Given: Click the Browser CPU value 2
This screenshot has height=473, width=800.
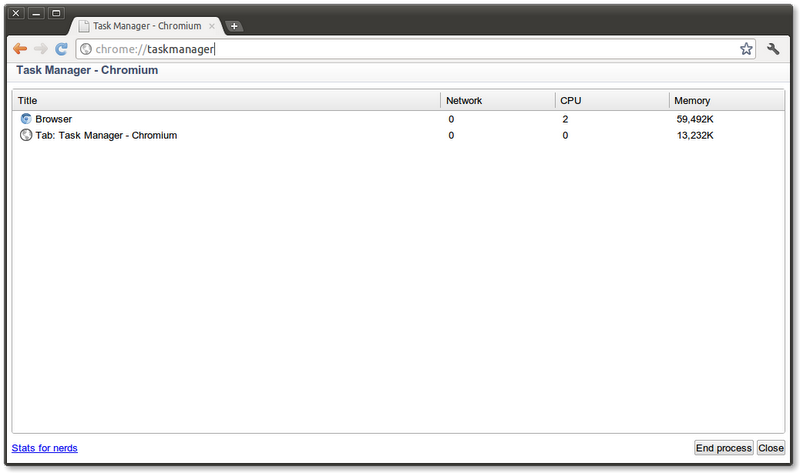Looking at the screenshot, I should 565,119.
